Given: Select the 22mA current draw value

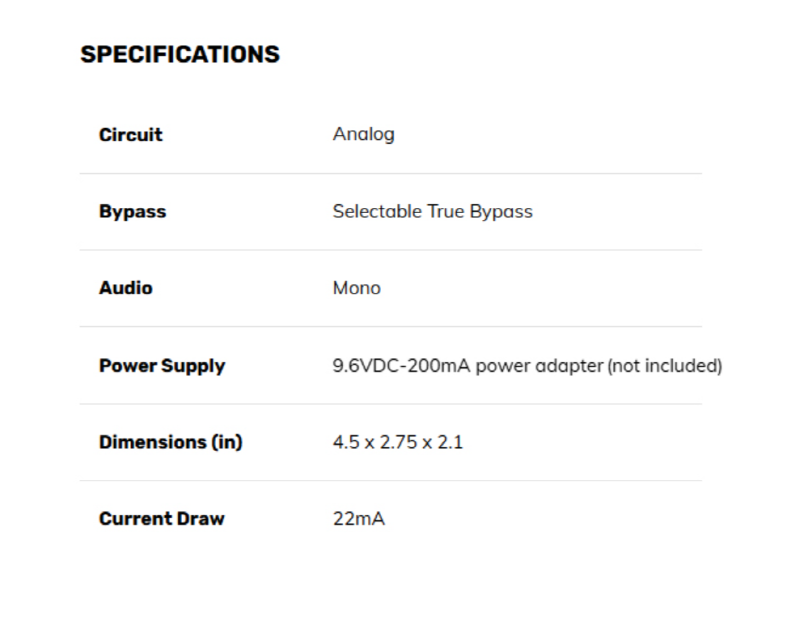Looking at the screenshot, I should click(358, 519).
